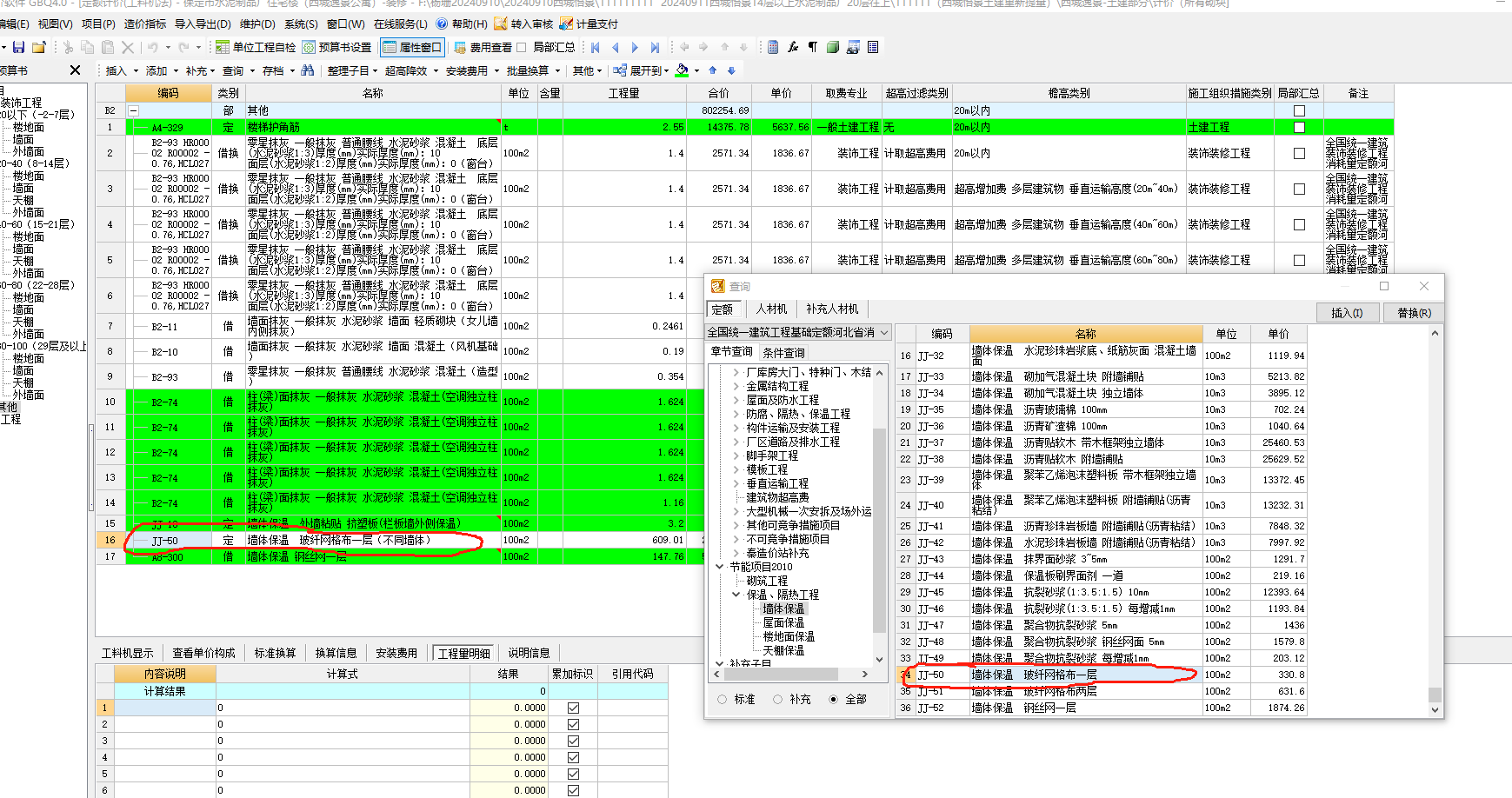Click the 转入审核 button
Image resolution: width=1512 pixels, height=798 pixels.
coord(523,23)
